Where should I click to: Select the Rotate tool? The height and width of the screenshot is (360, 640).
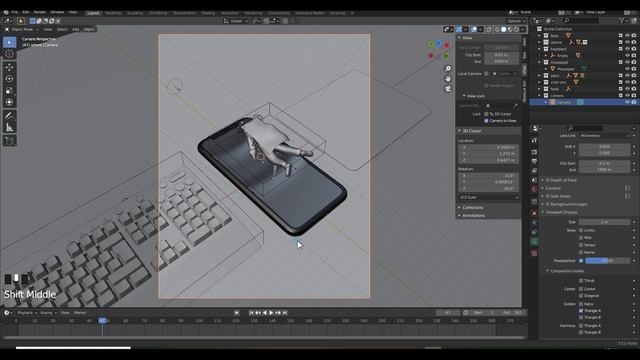pos(9,79)
